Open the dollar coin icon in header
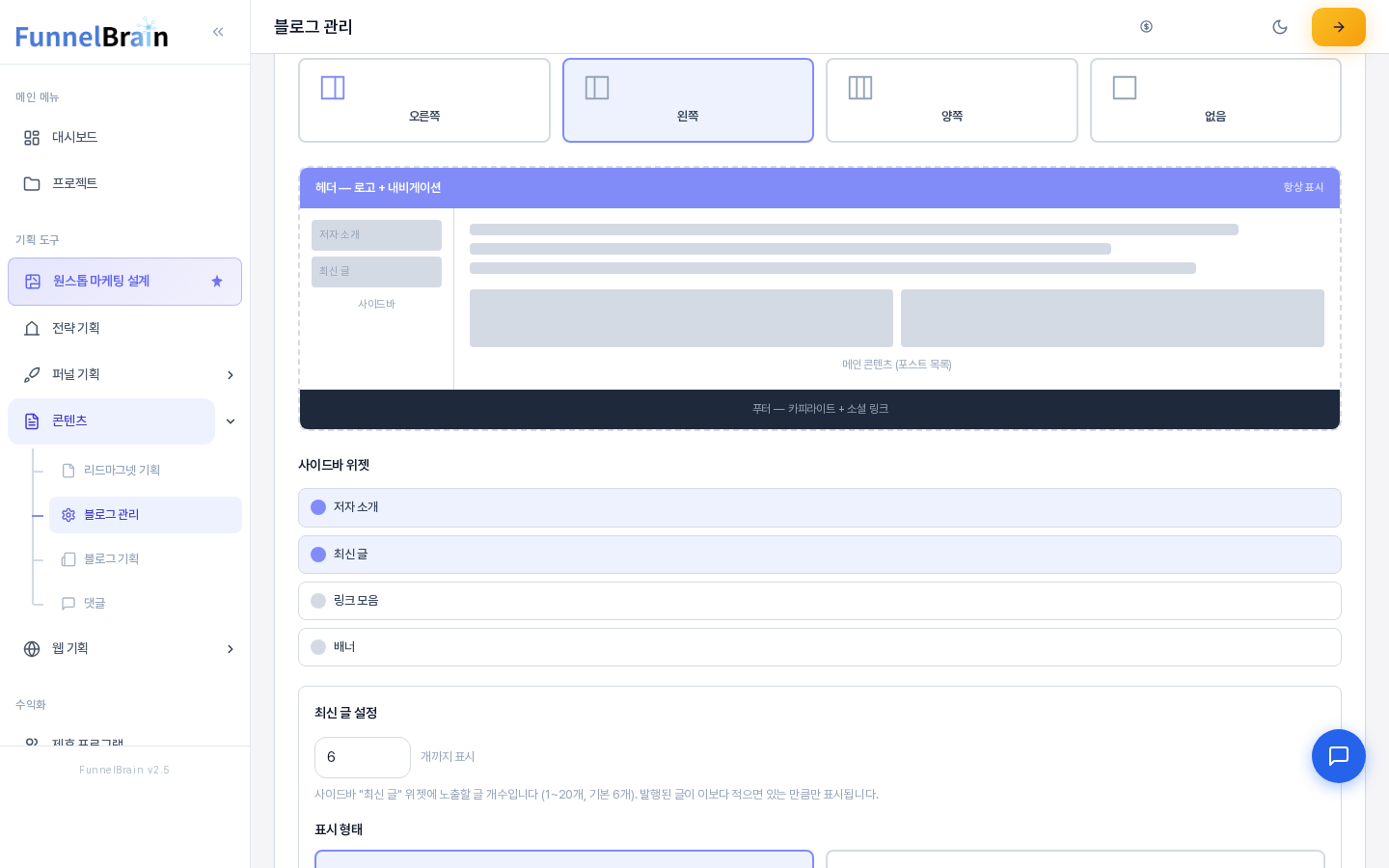 [1146, 27]
